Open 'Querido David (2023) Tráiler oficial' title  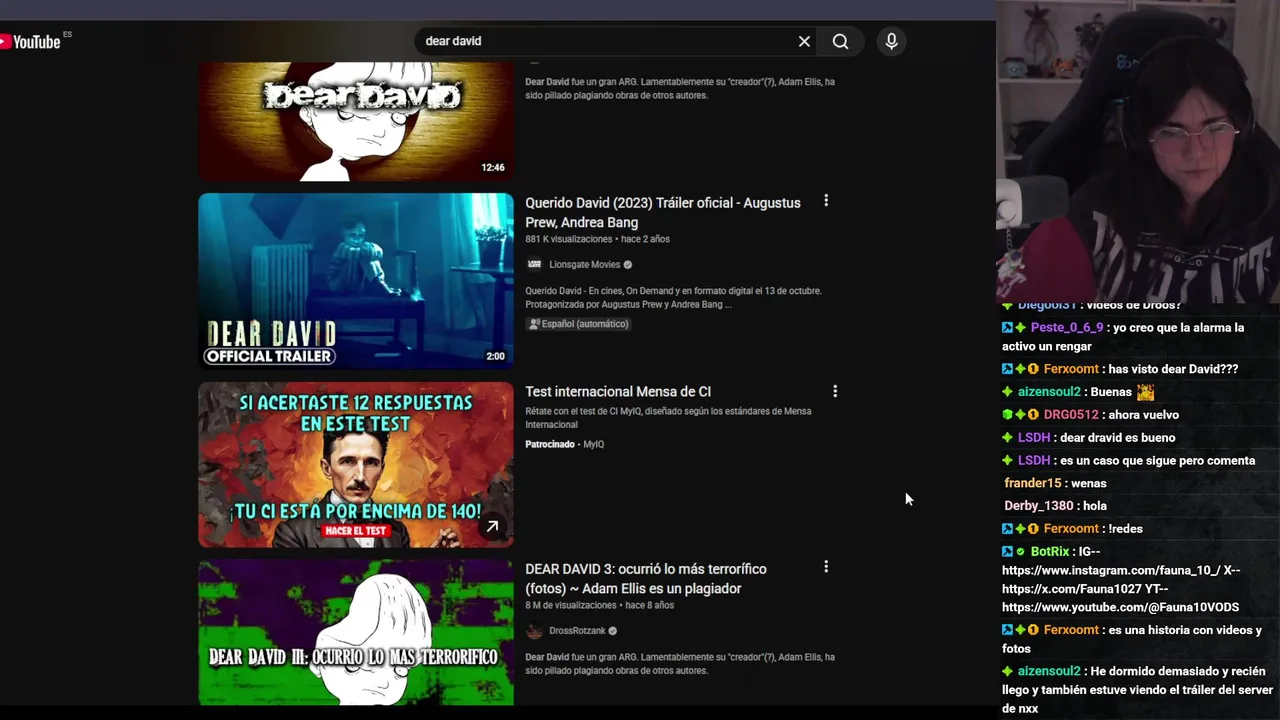pyautogui.click(x=663, y=212)
